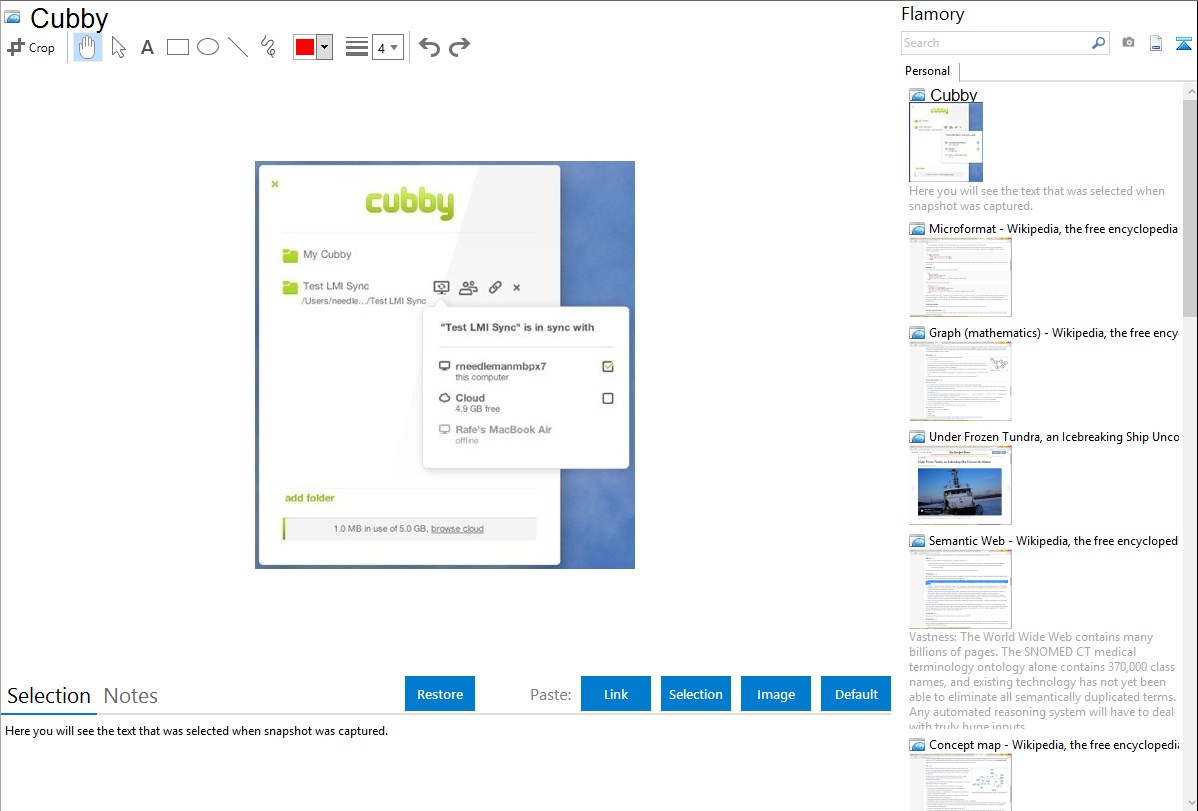Select the Concept map - Wikipedia title

pyautogui.click(x=1054, y=744)
